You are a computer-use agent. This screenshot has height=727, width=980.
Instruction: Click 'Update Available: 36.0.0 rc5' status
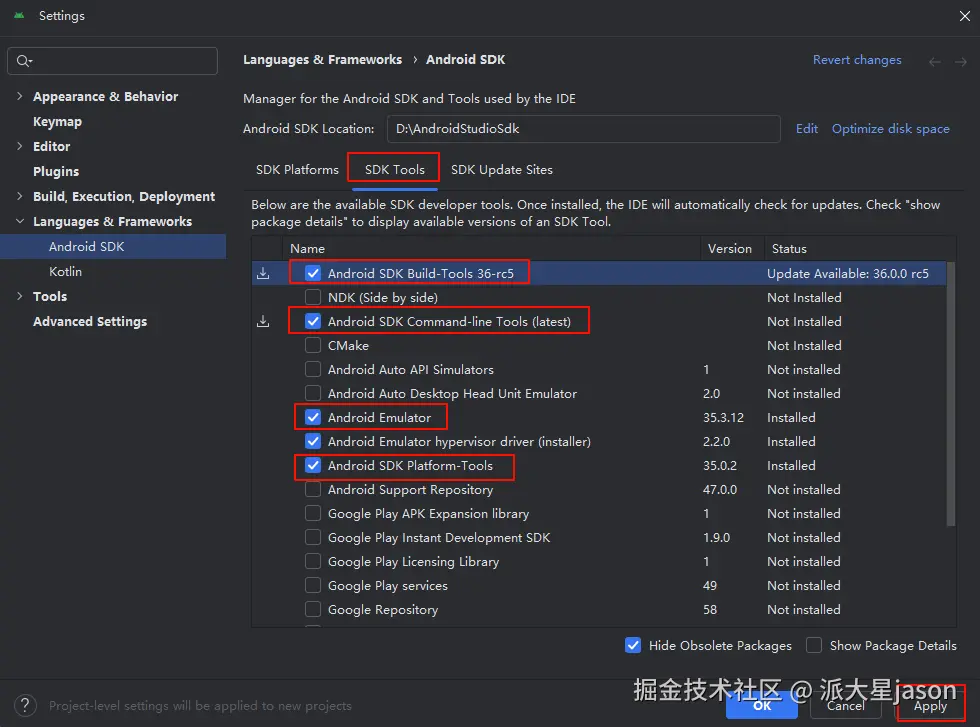(x=848, y=273)
